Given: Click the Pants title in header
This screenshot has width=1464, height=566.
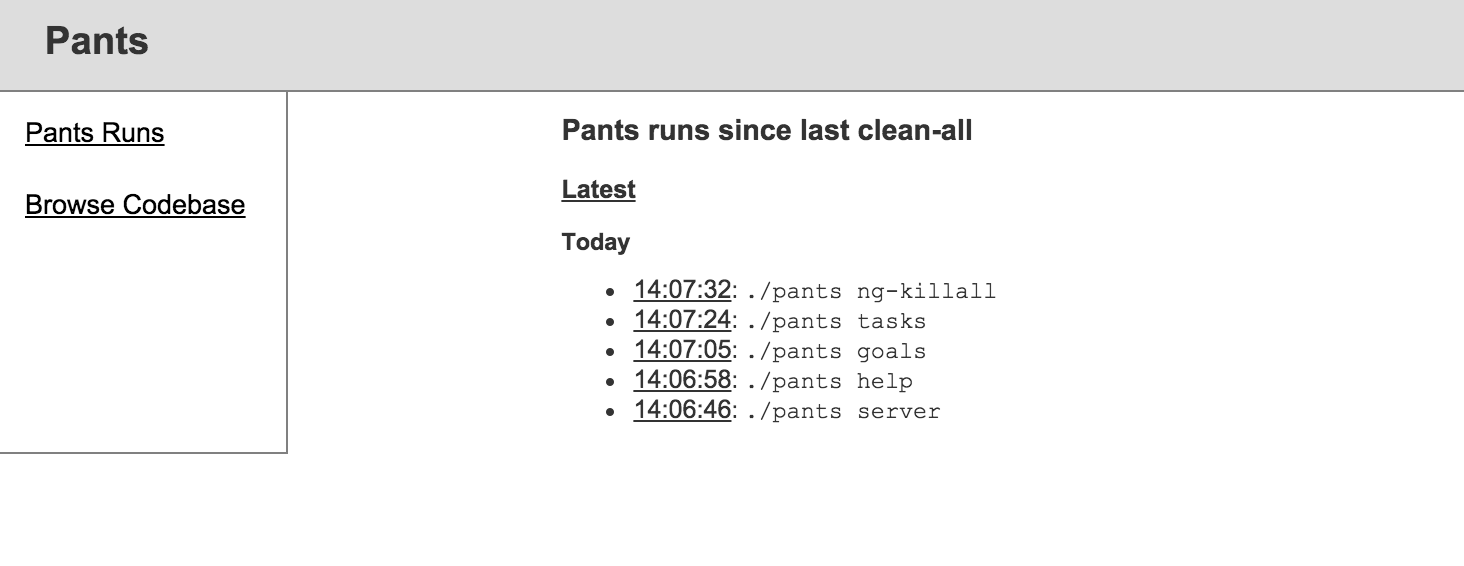Looking at the screenshot, I should pyautogui.click(x=97, y=42).
